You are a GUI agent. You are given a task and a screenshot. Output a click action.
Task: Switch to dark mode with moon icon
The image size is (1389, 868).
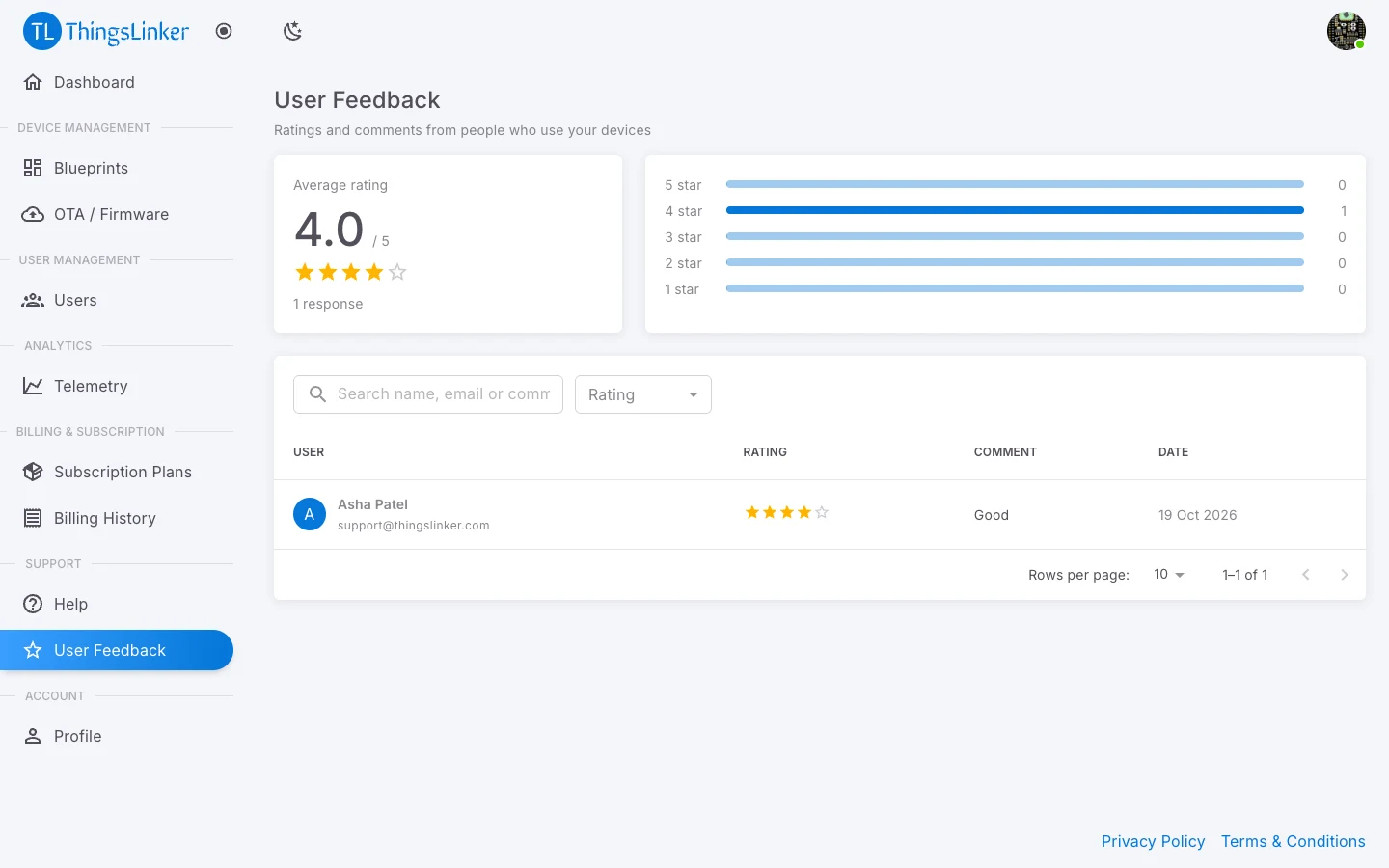[x=293, y=31]
